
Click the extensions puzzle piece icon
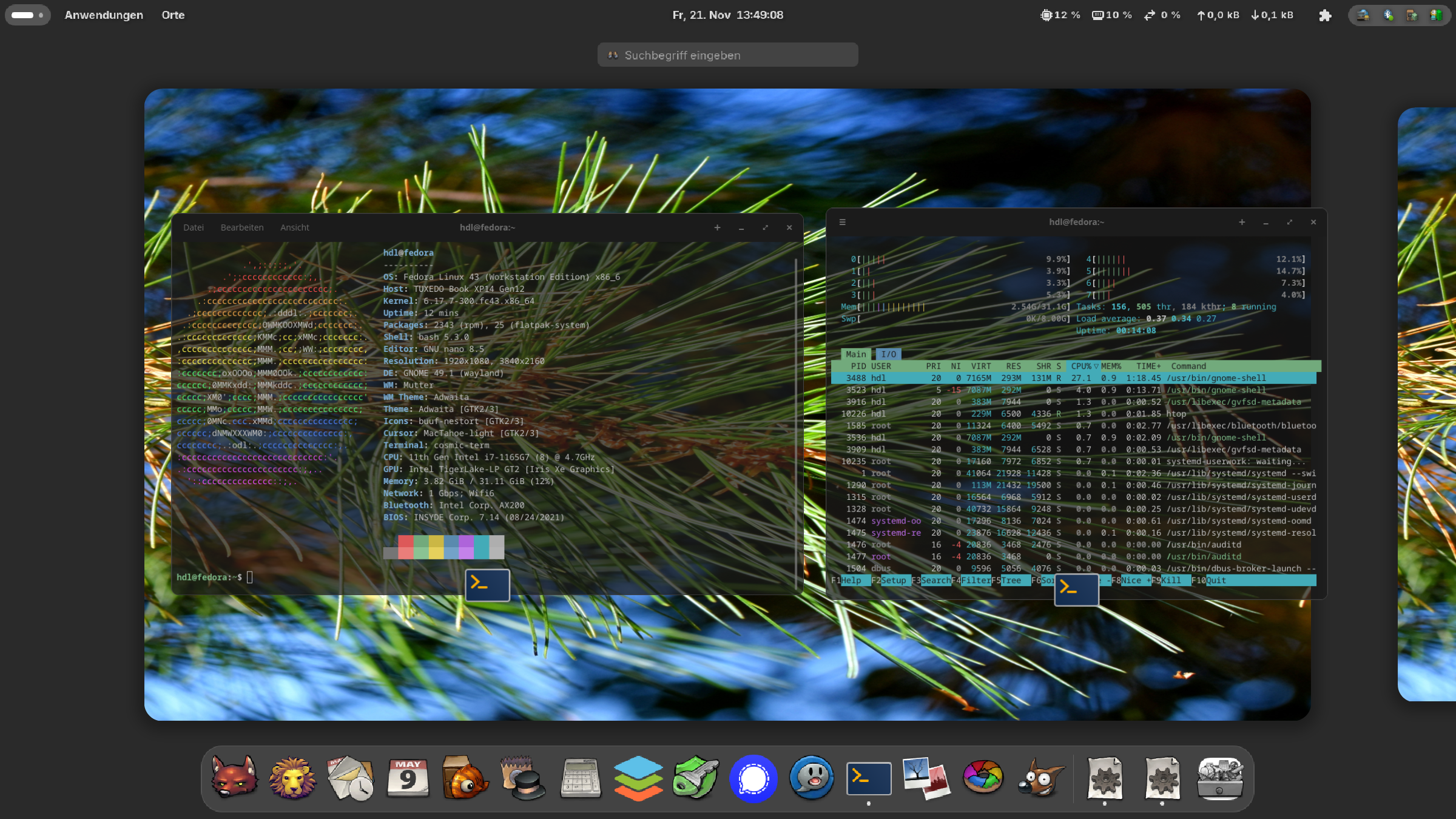1325,15
